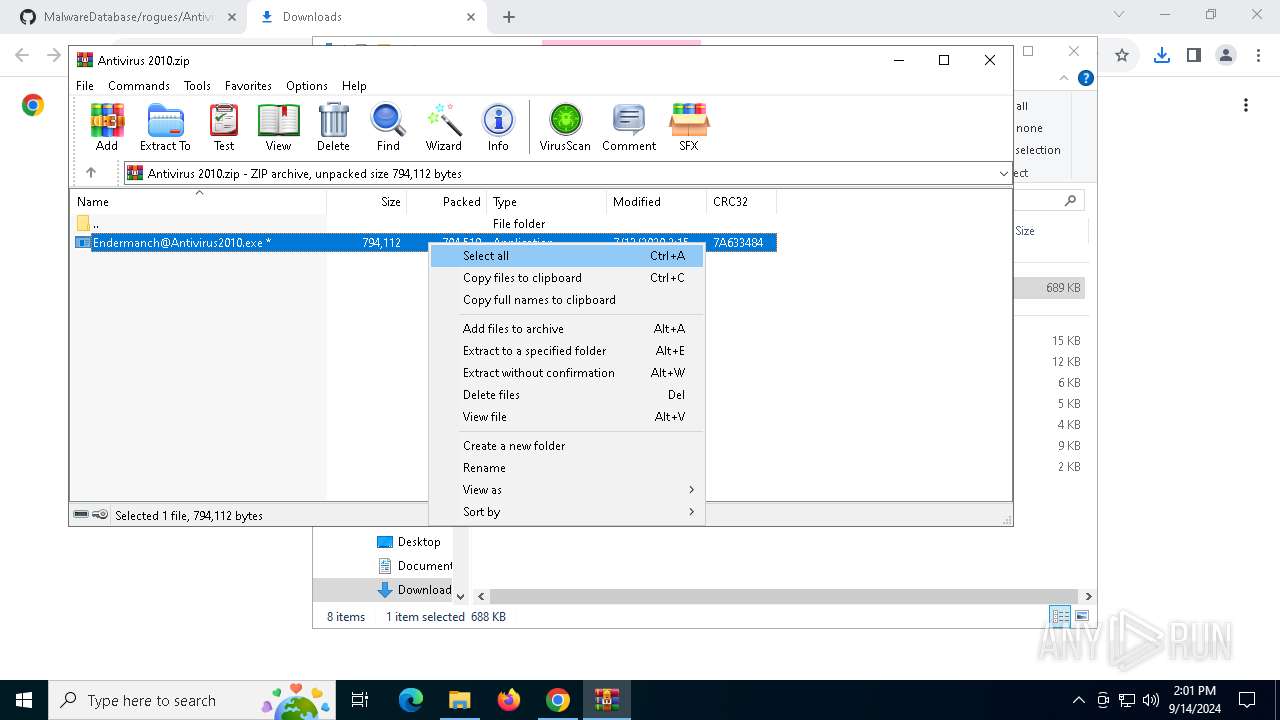Expand the archive path dropdown arrow
1280x720 pixels.
(x=1003, y=174)
